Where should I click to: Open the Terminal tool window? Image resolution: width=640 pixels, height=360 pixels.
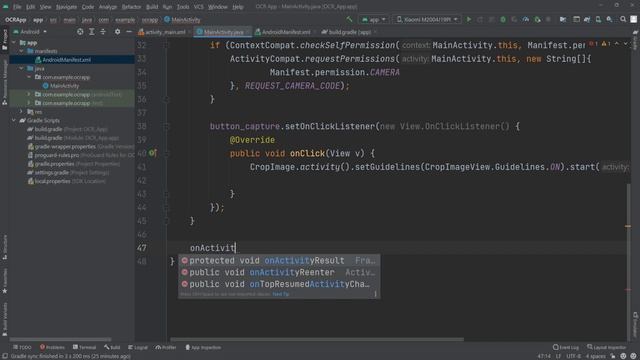coord(84,347)
